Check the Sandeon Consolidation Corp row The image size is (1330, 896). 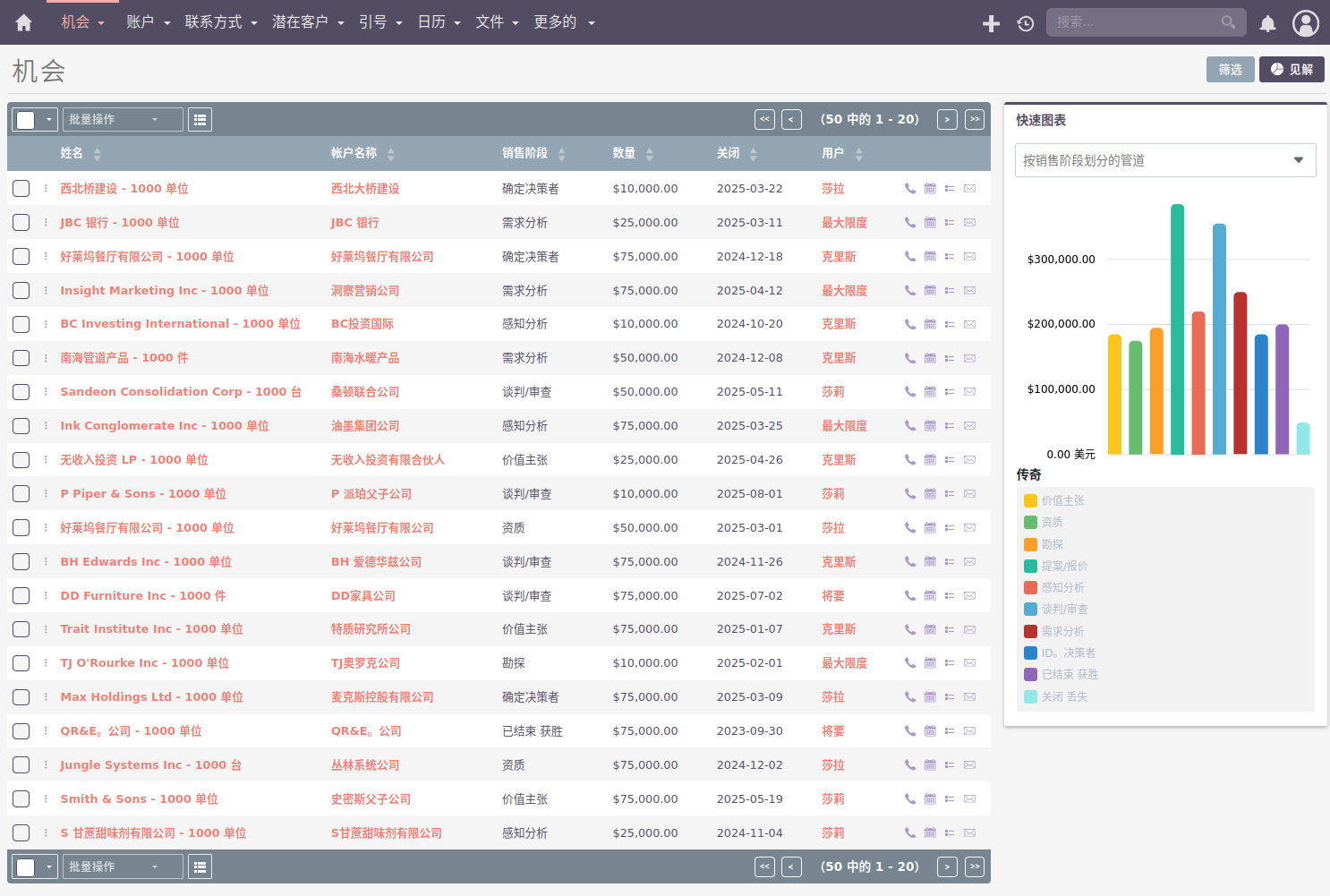point(21,392)
